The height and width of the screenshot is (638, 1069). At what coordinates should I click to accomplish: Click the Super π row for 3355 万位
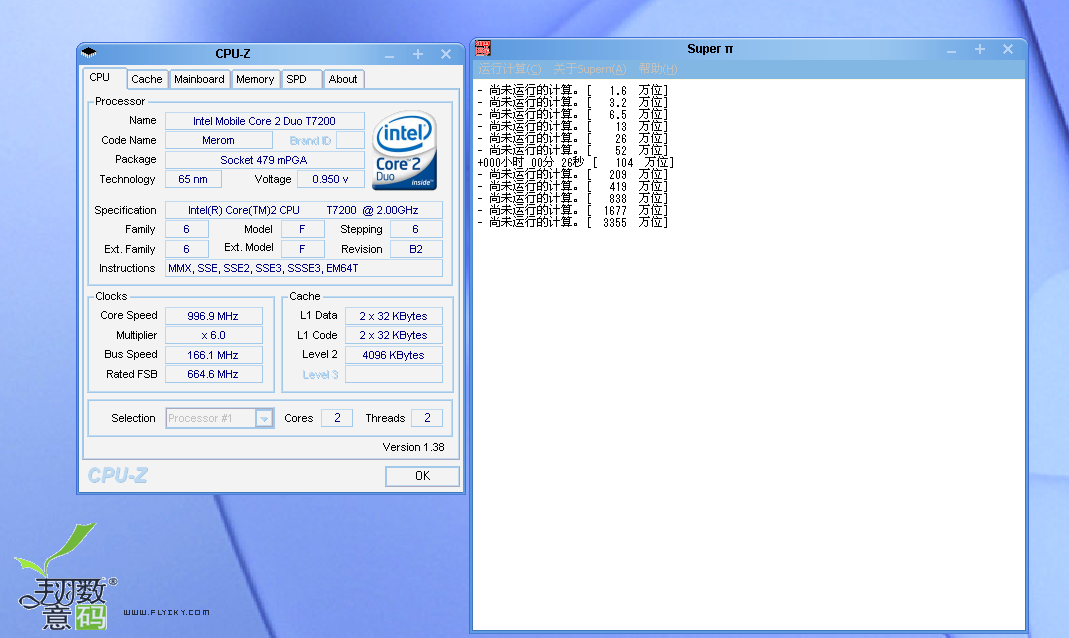point(573,222)
